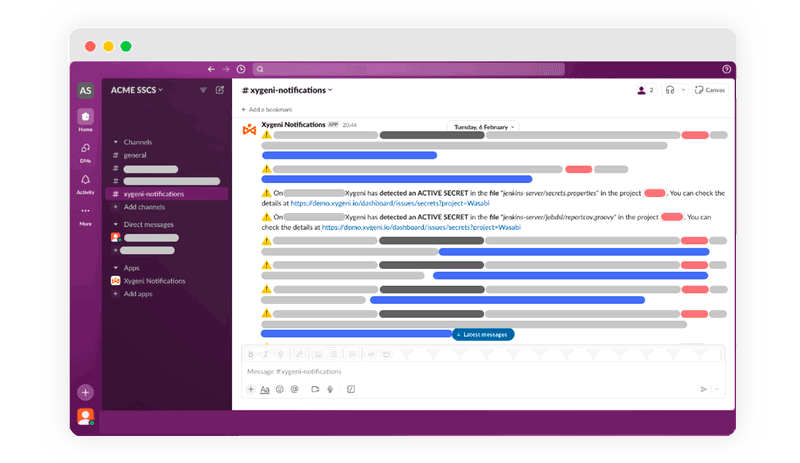Screen dimensions: 800x463
Task: Open DMs from the left rail
Action: point(85,149)
